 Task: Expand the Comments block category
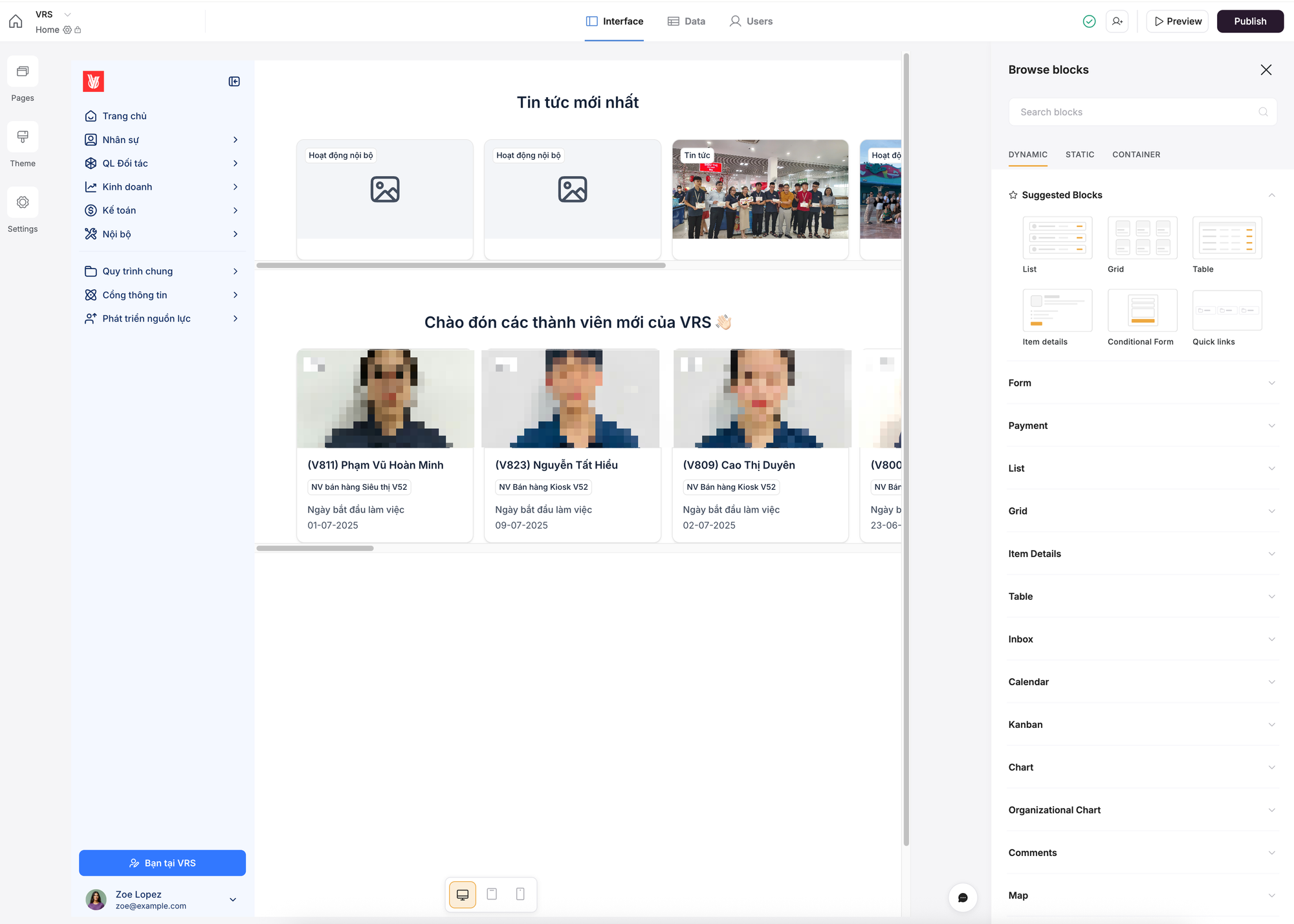point(1142,853)
